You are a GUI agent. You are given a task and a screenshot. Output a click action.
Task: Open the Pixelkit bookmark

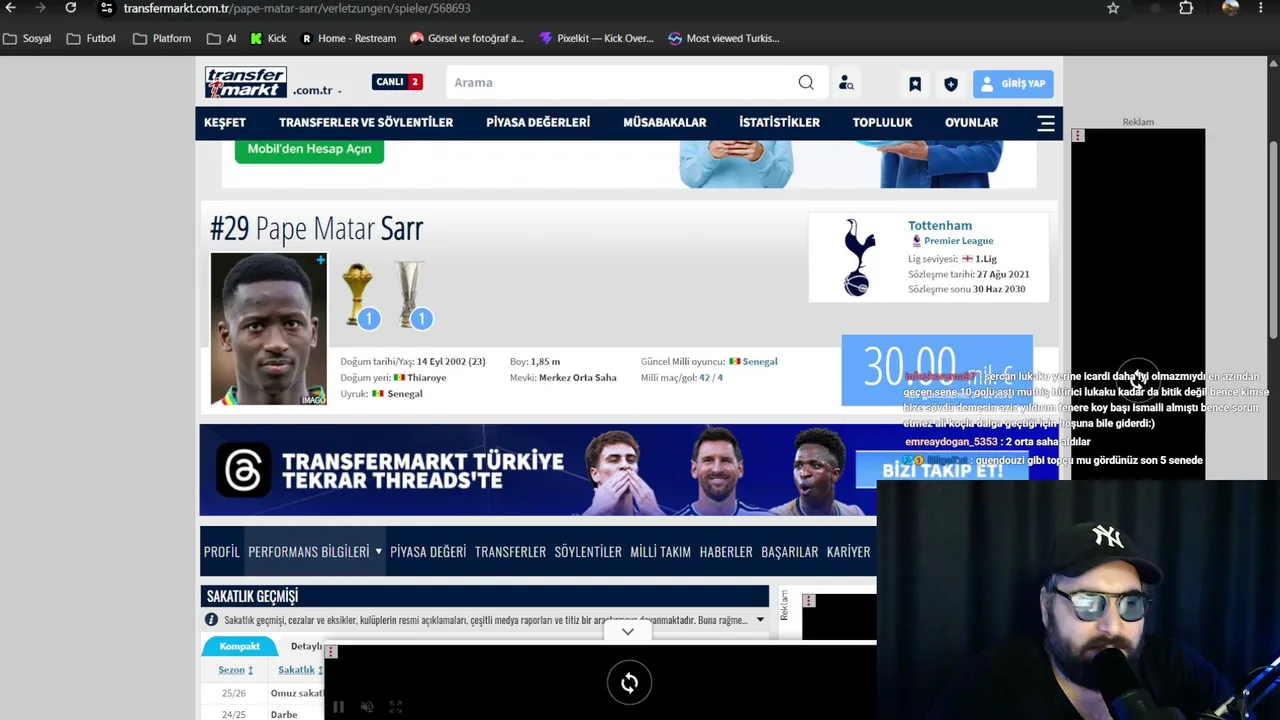pos(596,38)
